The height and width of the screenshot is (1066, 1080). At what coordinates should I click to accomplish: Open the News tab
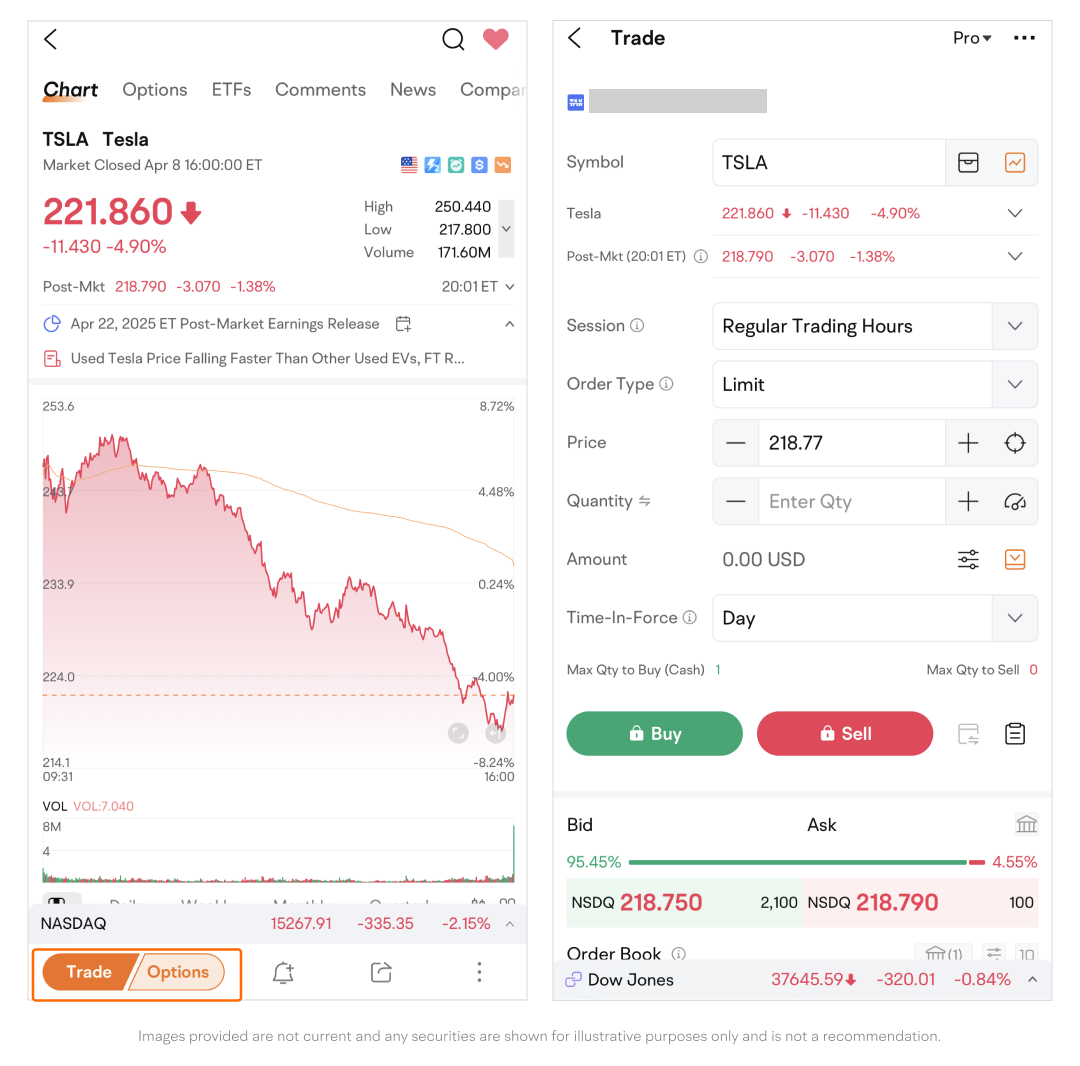pos(413,89)
